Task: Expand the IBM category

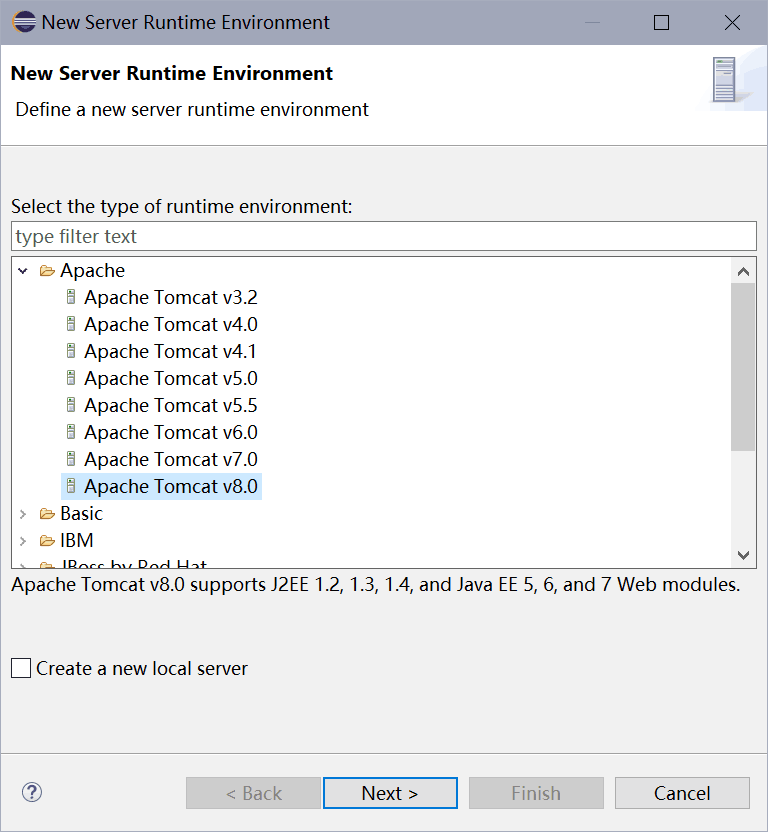Action: click(x=22, y=540)
